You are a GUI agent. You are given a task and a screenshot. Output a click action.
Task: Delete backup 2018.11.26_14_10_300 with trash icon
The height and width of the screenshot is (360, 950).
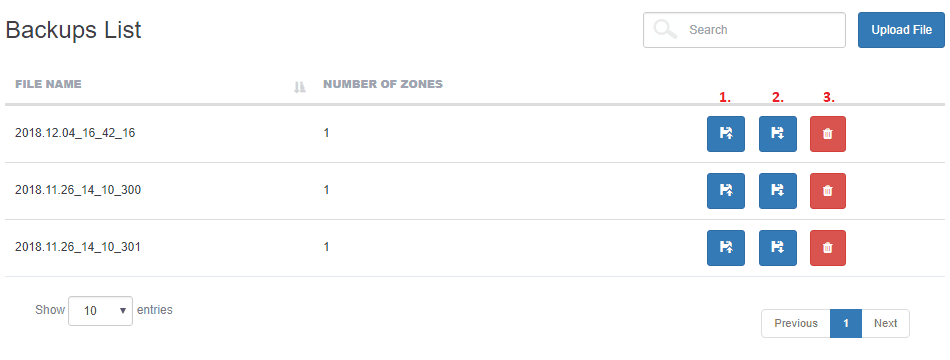pyautogui.click(x=828, y=191)
